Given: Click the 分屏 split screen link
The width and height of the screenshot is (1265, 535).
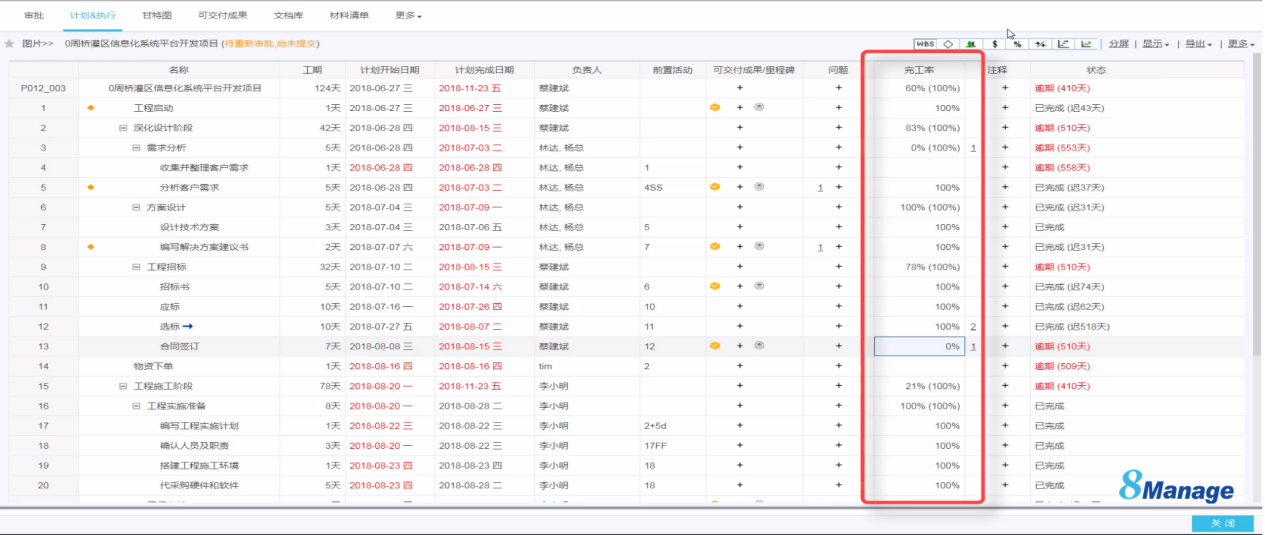Looking at the screenshot, I should tap(1119, 44).
